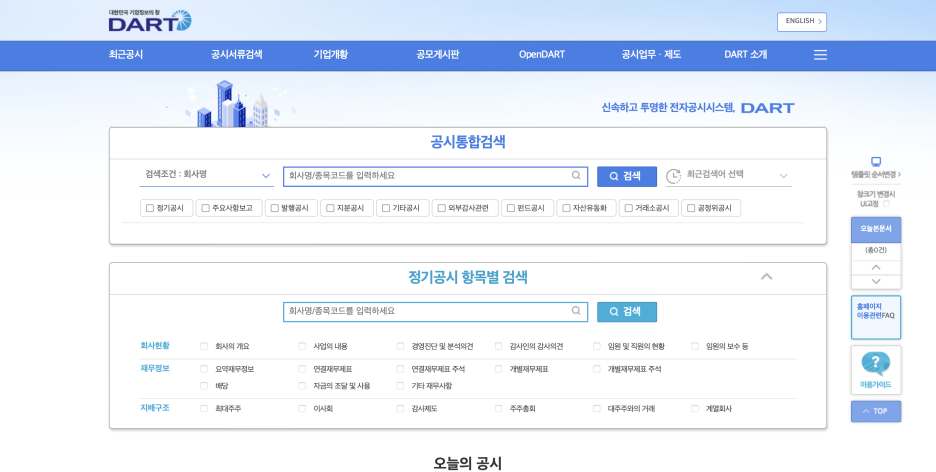The width and height of the screenshot is (936, 472).
Task: Open the 공시업무 · 제도 menu
Action: click(651, 54)
